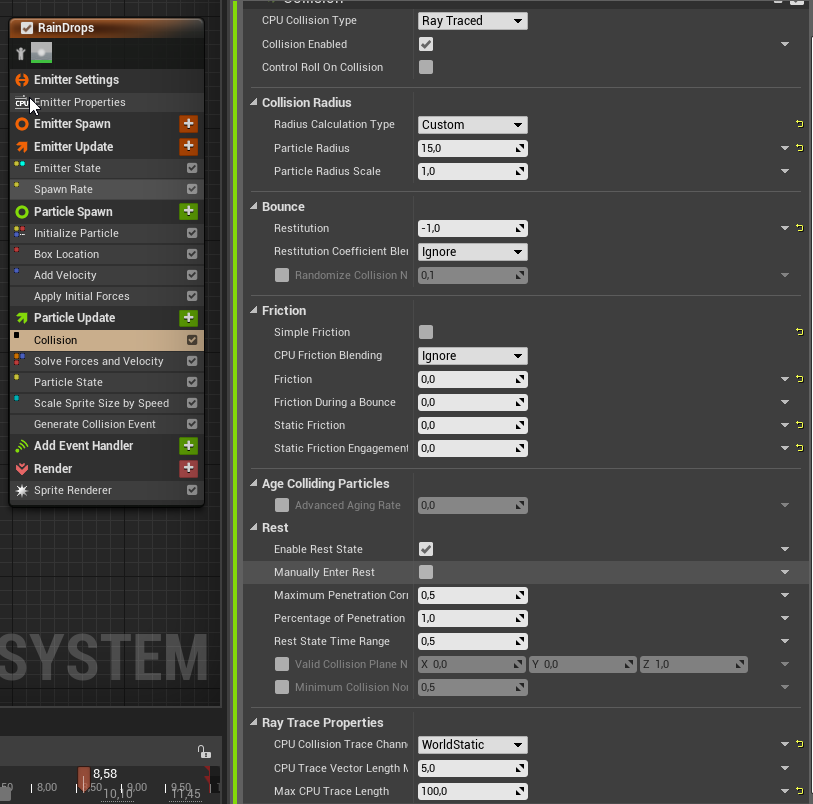Click the RainDrops emitter thumbnail
The image size is (813, 804).
coord(41,53)
